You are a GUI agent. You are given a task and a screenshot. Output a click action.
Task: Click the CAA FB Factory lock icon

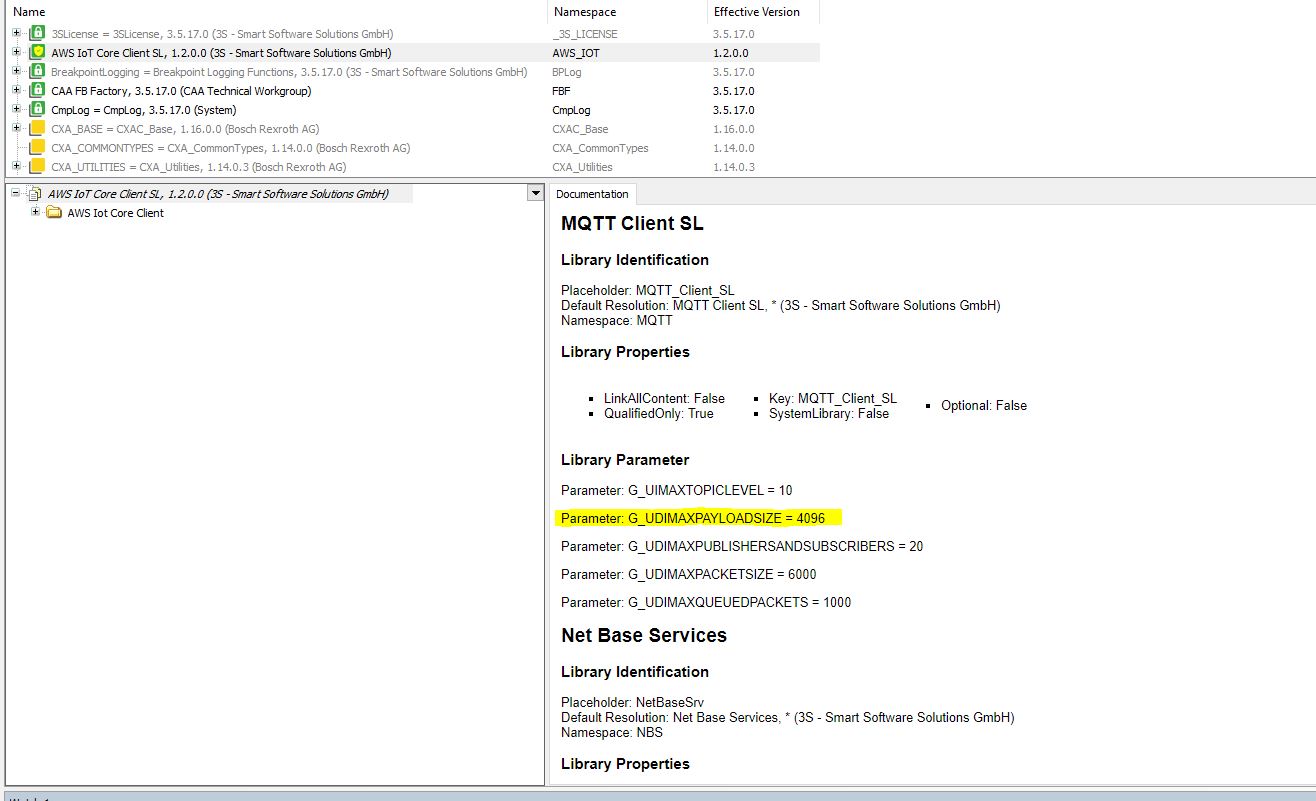[38, 91]
